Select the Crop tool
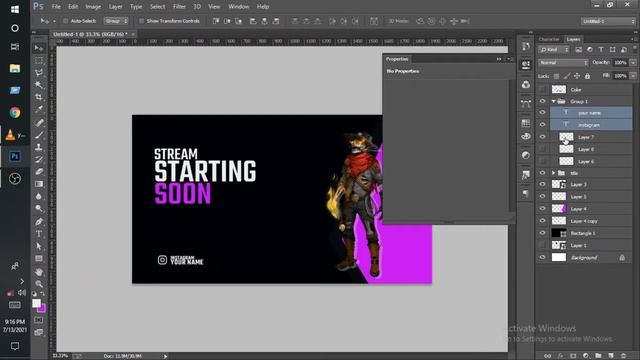 (x=39, y=97)
